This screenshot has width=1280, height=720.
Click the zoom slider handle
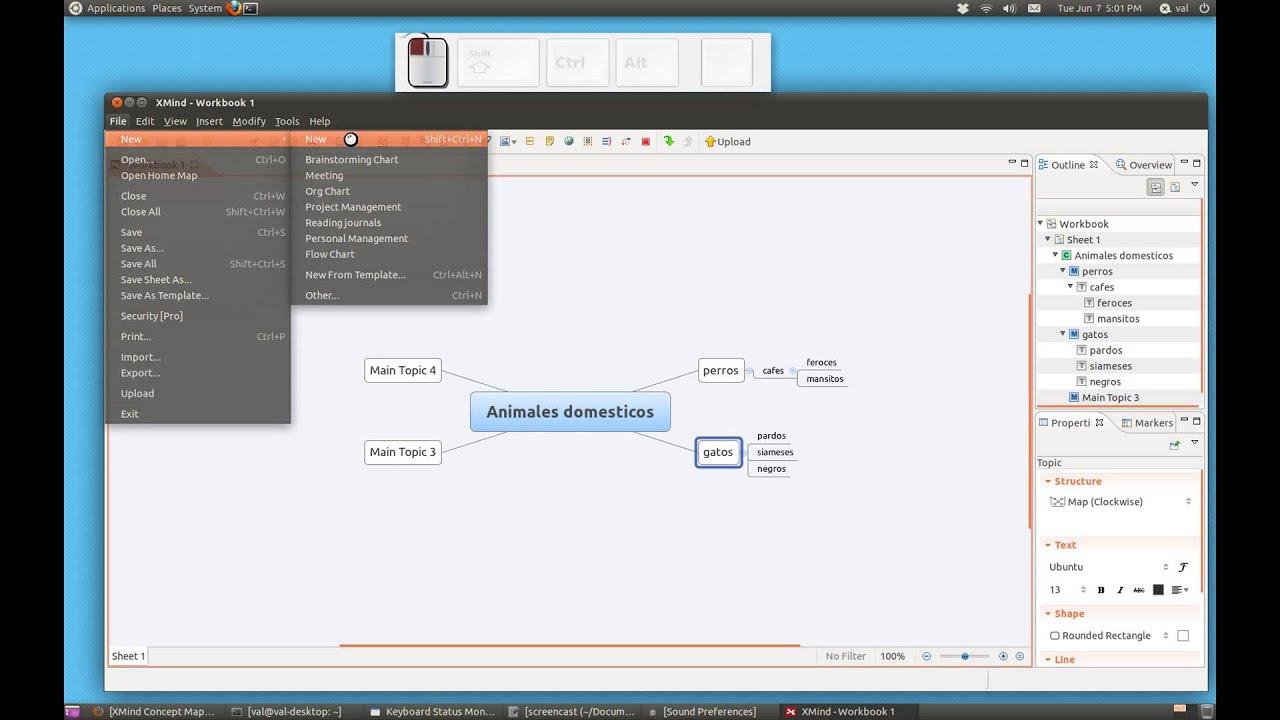[x=964, y=656]
